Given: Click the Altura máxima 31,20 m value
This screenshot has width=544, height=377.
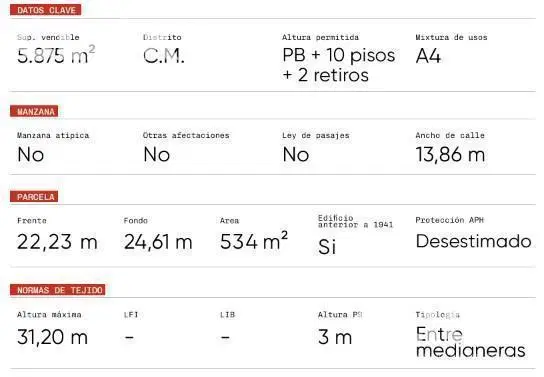Looking at the screenshot, I should point(52,337).
